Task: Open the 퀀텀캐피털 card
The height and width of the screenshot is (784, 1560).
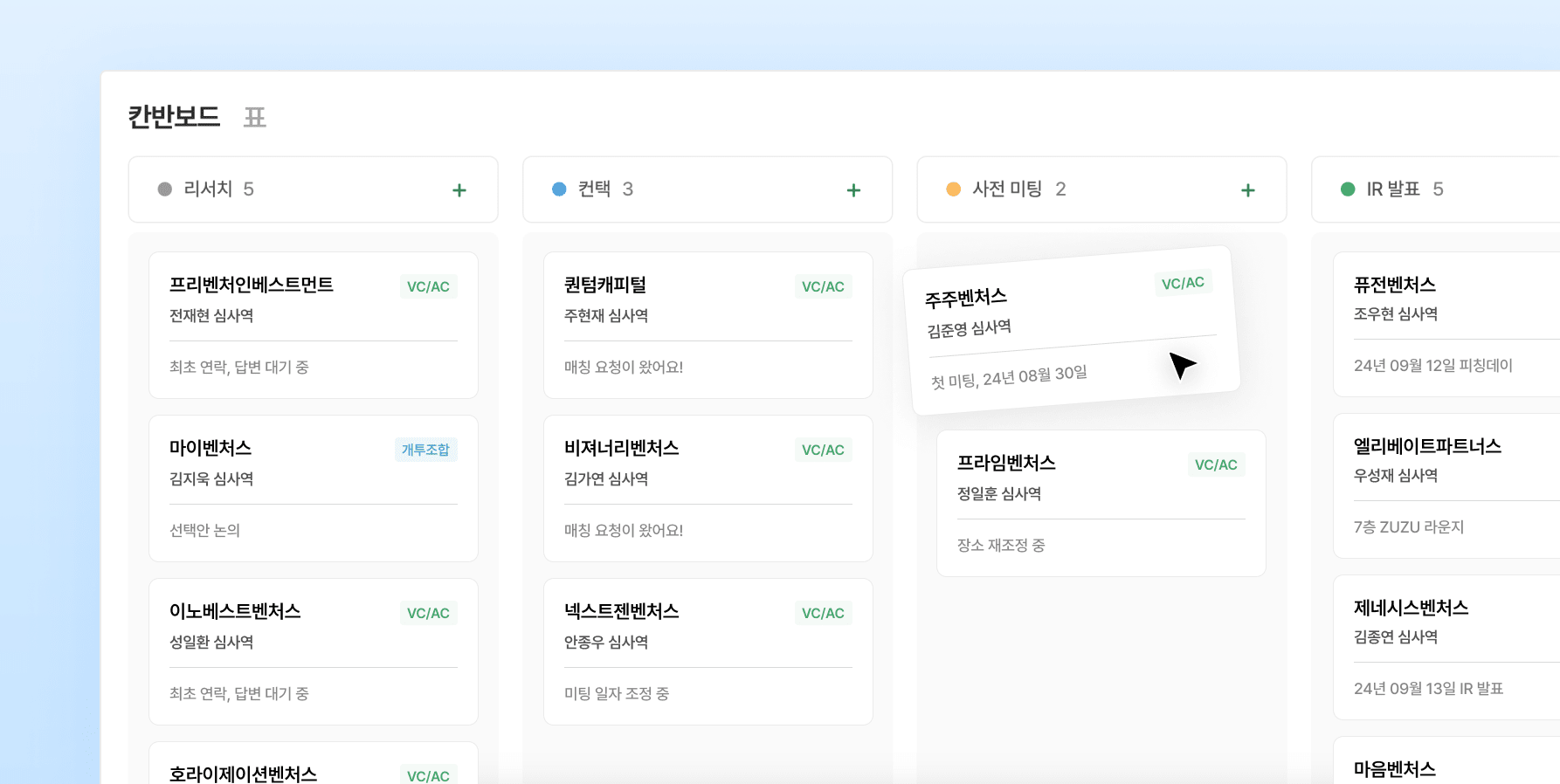Action: tap(708, 325)
